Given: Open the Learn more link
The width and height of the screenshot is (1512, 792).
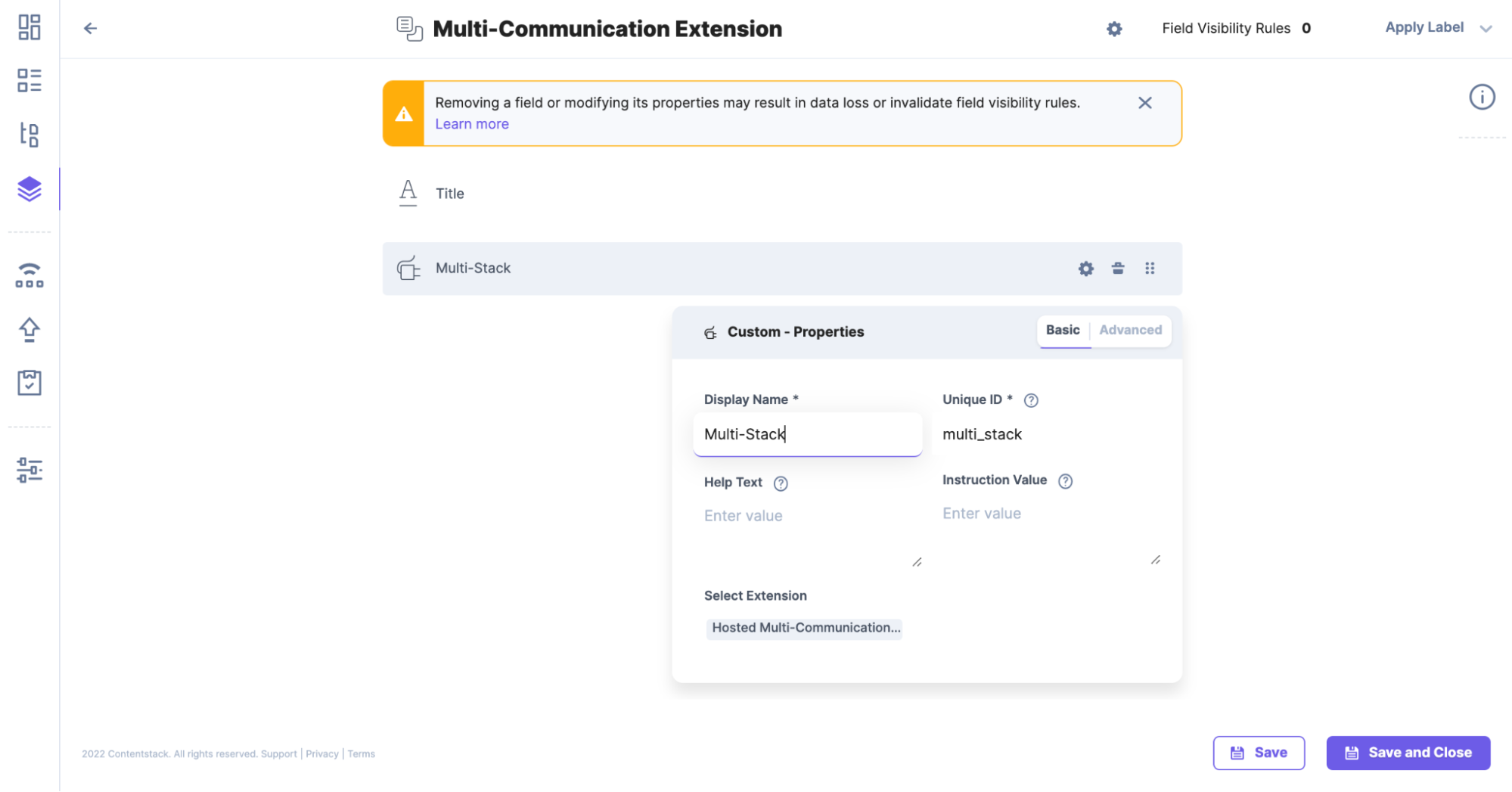Looking at the screenshot, I should coord(471,124).
